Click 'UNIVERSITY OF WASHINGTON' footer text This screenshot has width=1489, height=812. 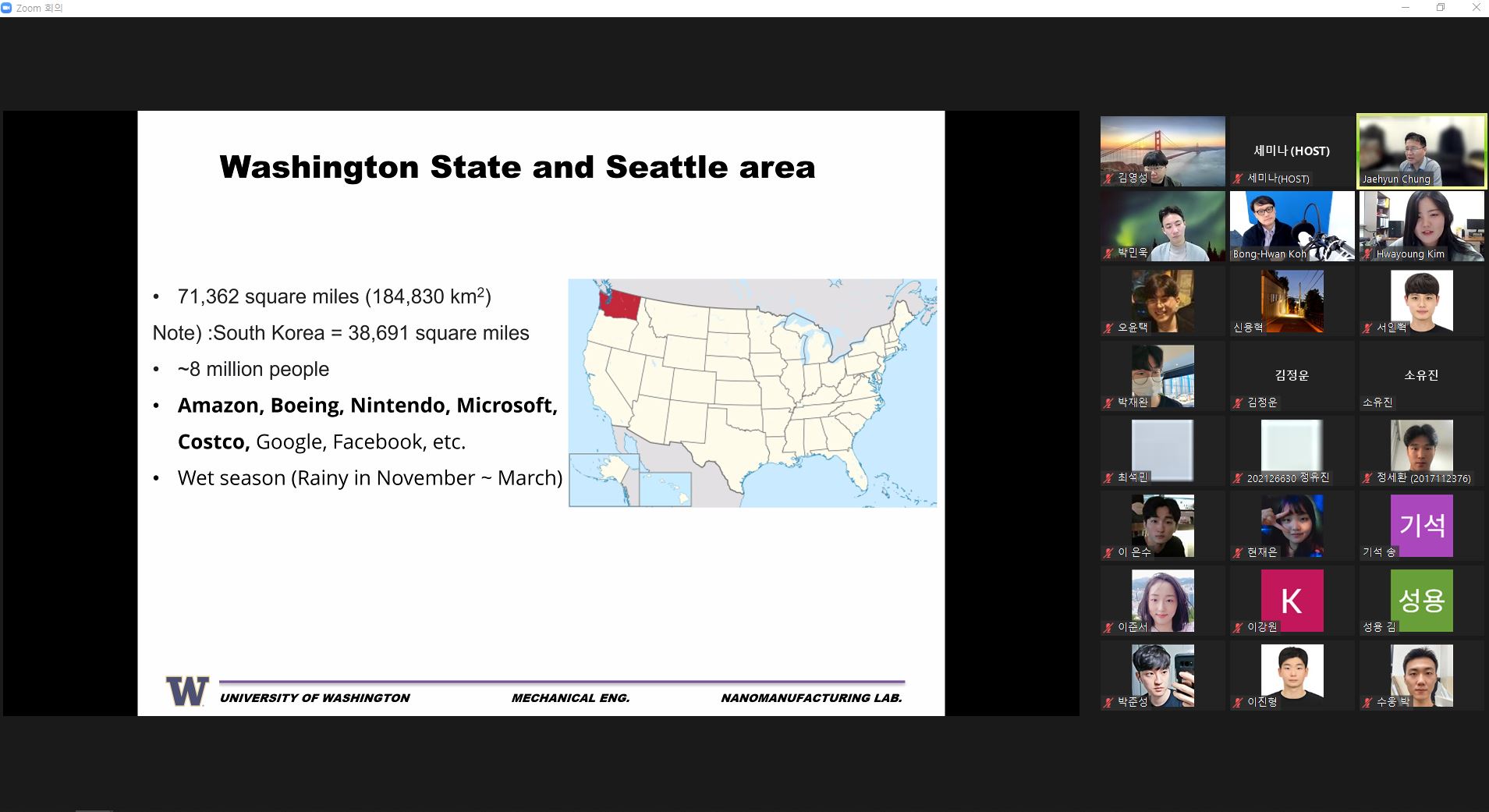point(314,698)
